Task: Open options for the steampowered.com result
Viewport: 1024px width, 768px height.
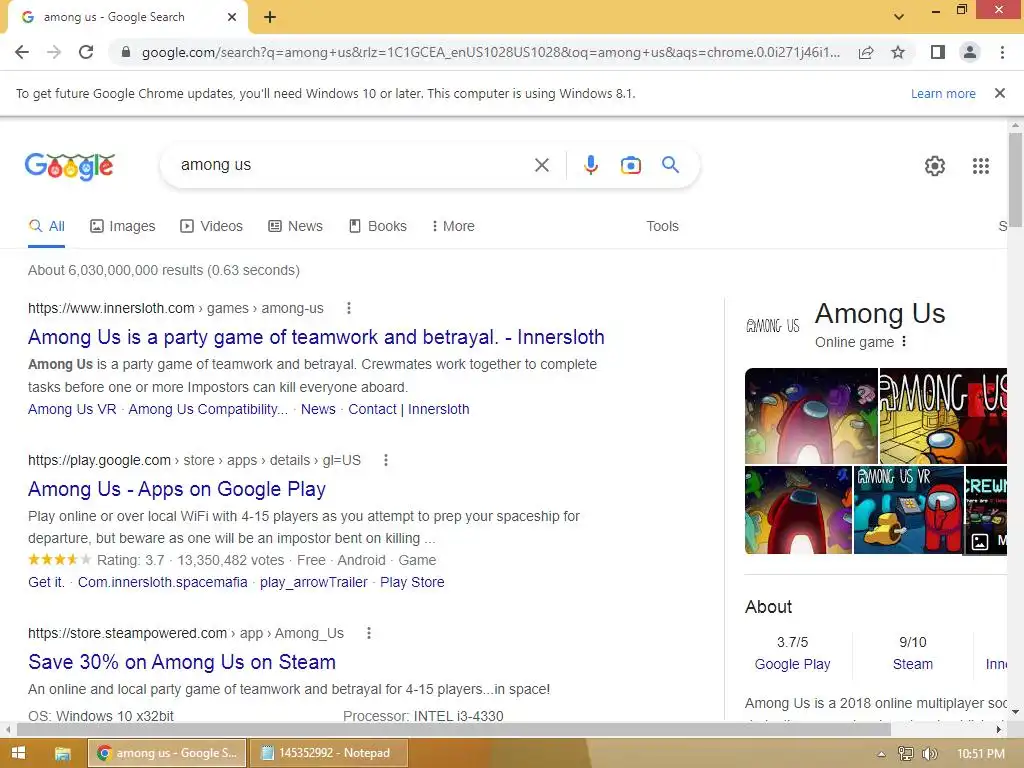Action: (x=369, y=633)
